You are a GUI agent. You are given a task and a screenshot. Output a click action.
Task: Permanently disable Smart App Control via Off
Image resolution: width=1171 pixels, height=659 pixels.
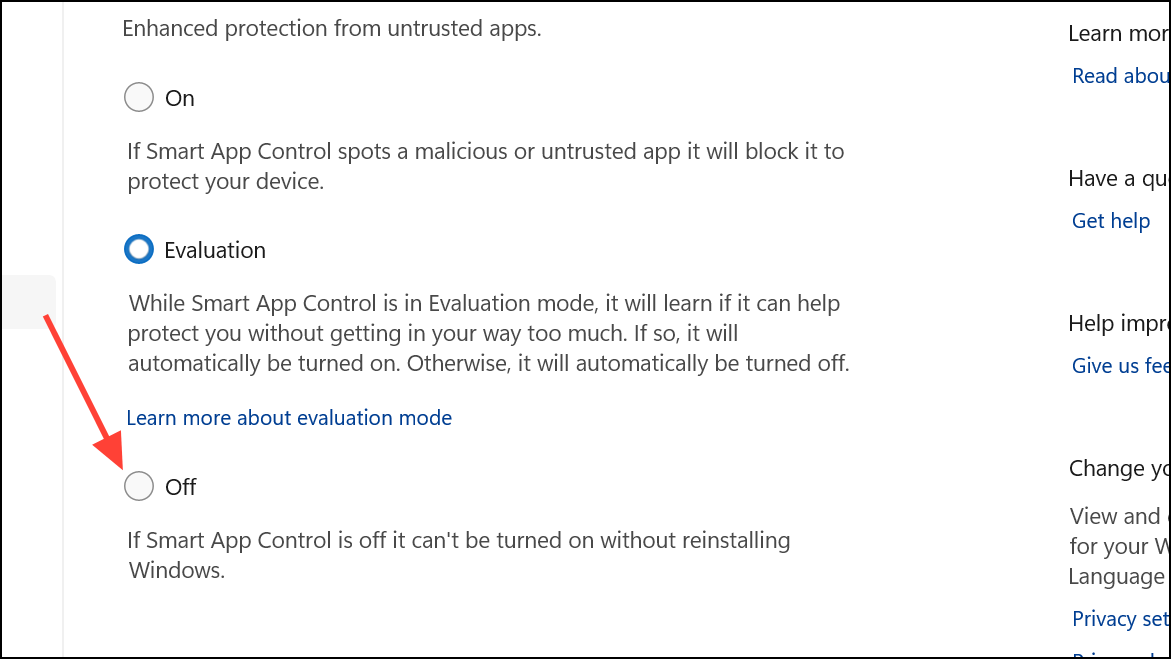(139, 486)
